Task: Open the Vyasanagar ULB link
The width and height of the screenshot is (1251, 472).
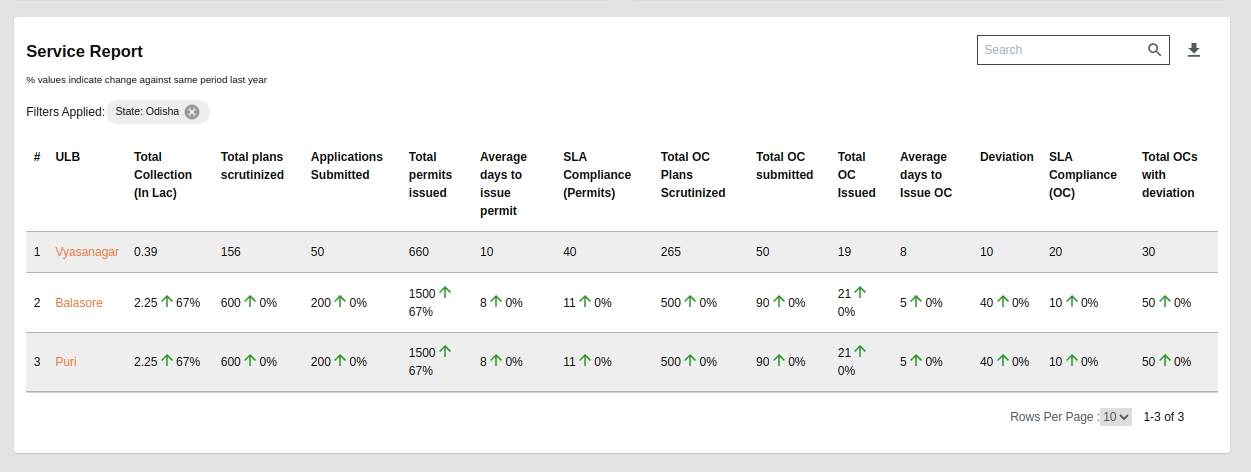Action: pos(87,252)
